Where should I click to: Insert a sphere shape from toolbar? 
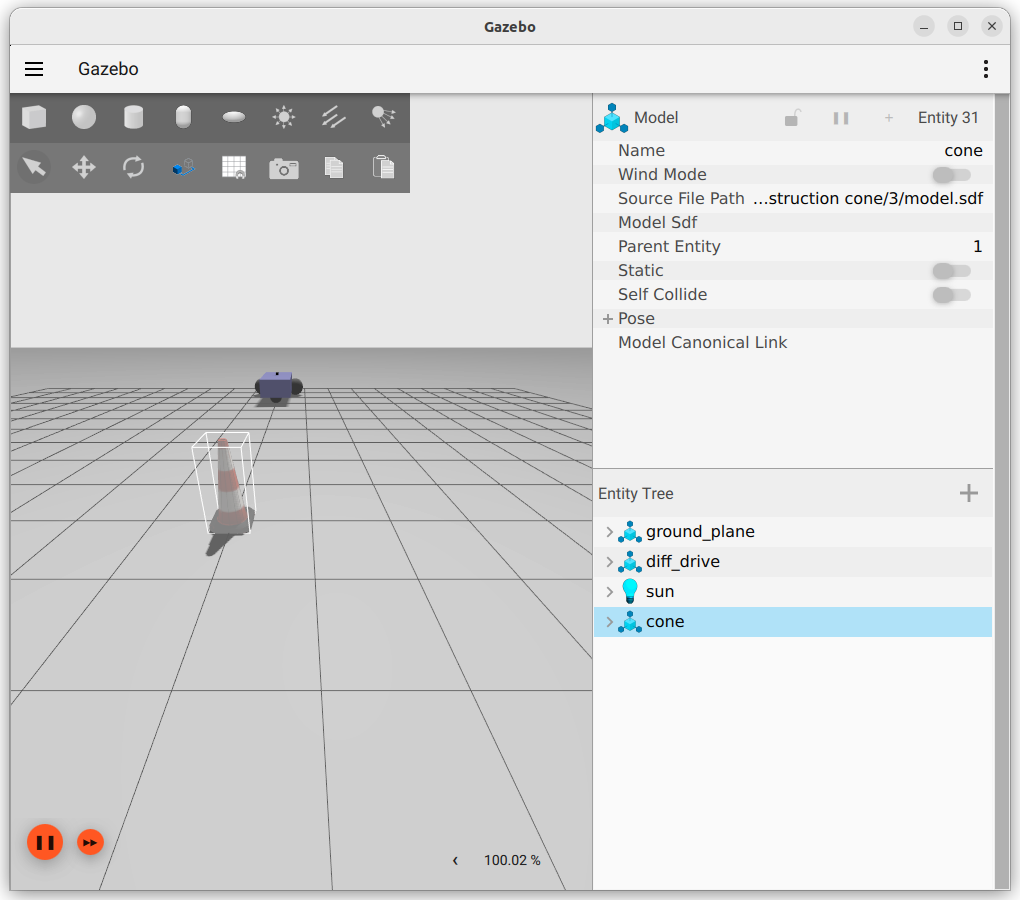(84, 118)
